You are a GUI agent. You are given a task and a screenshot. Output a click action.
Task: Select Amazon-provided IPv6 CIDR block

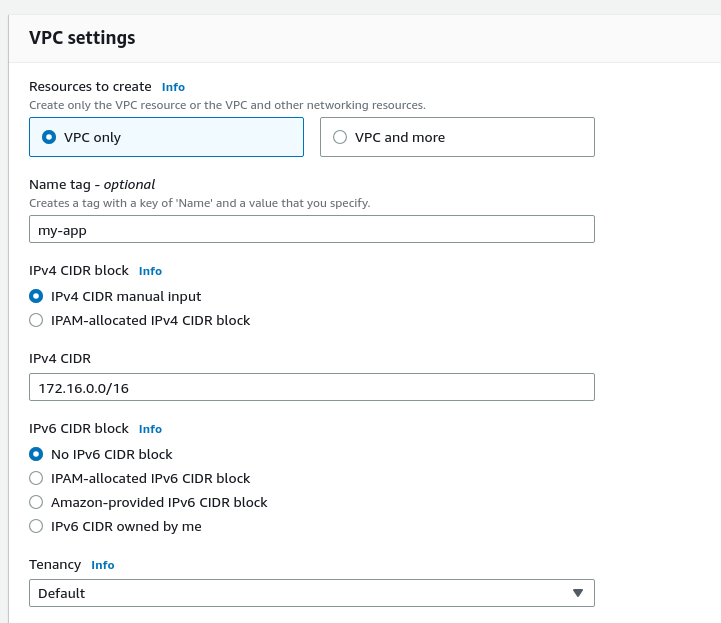(37, 502)
